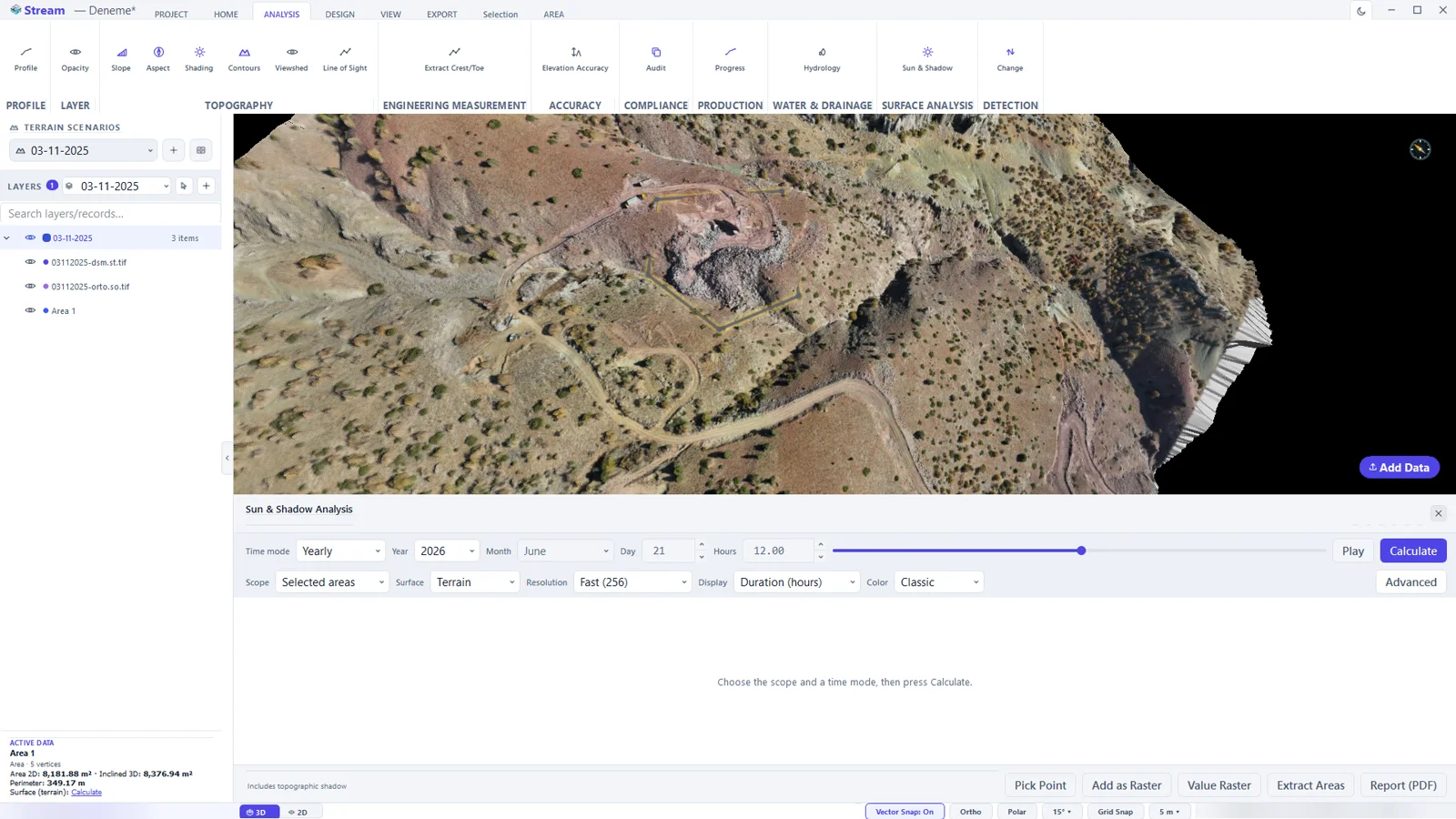Select the Sun & Shadow tool
Screen dimensions: 1456x819
pyautogui.click(x=927, y=59)
